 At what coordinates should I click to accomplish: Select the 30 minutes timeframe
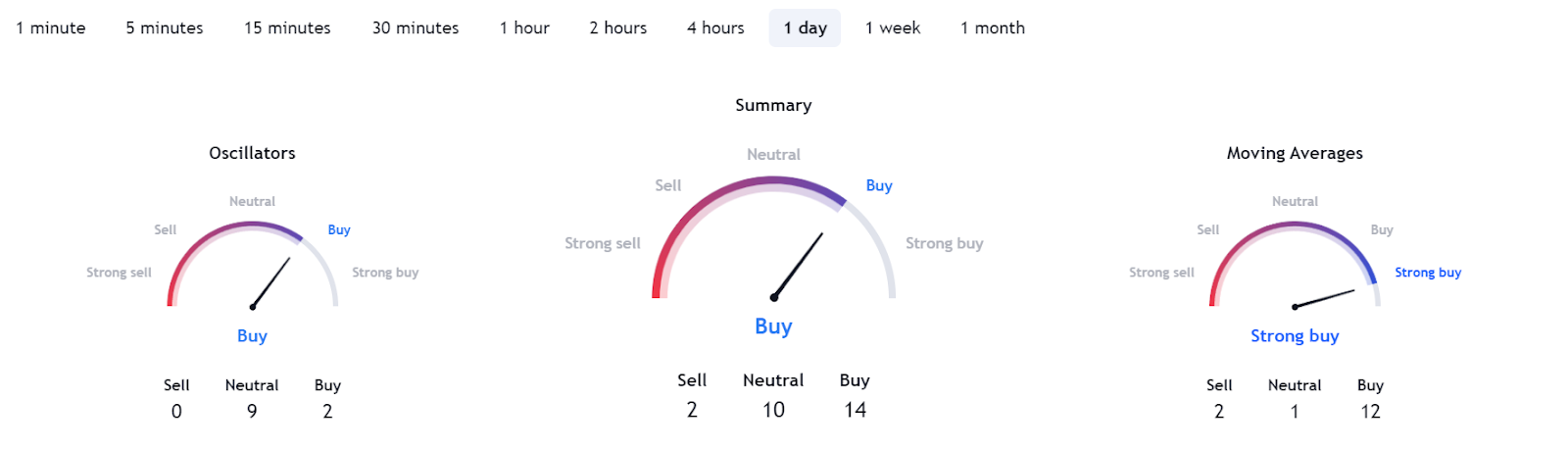(x=416, y=28)
